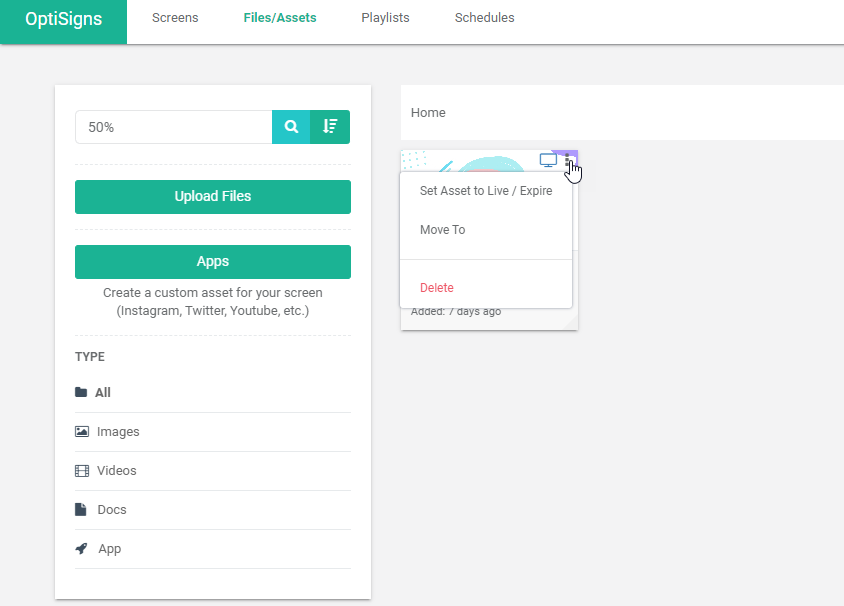Choose Set Asset to Live / Expire
The image size is (844, 606).
486,191
